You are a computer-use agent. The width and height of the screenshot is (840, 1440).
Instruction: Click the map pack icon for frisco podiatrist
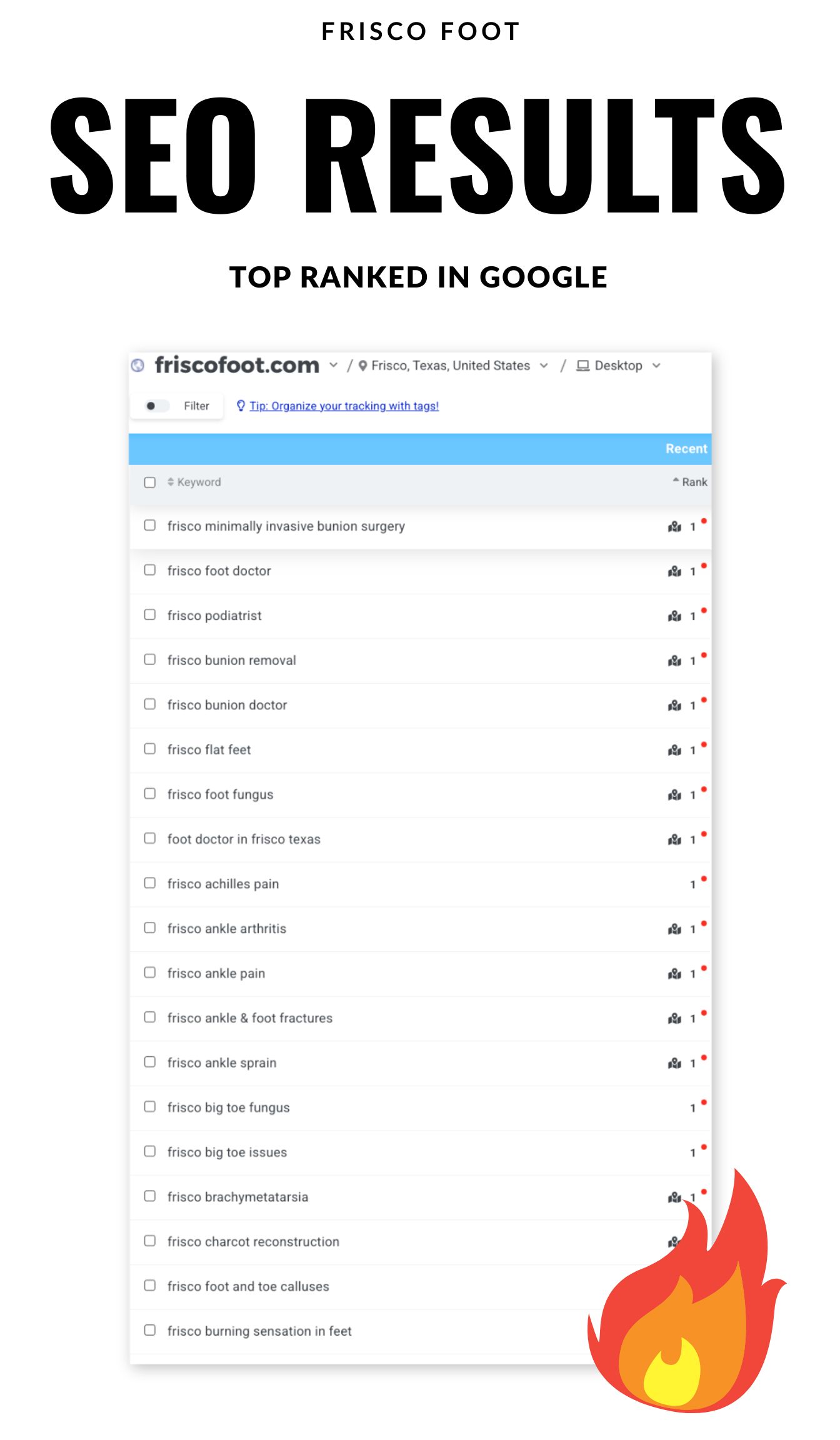tap(674, 616)
